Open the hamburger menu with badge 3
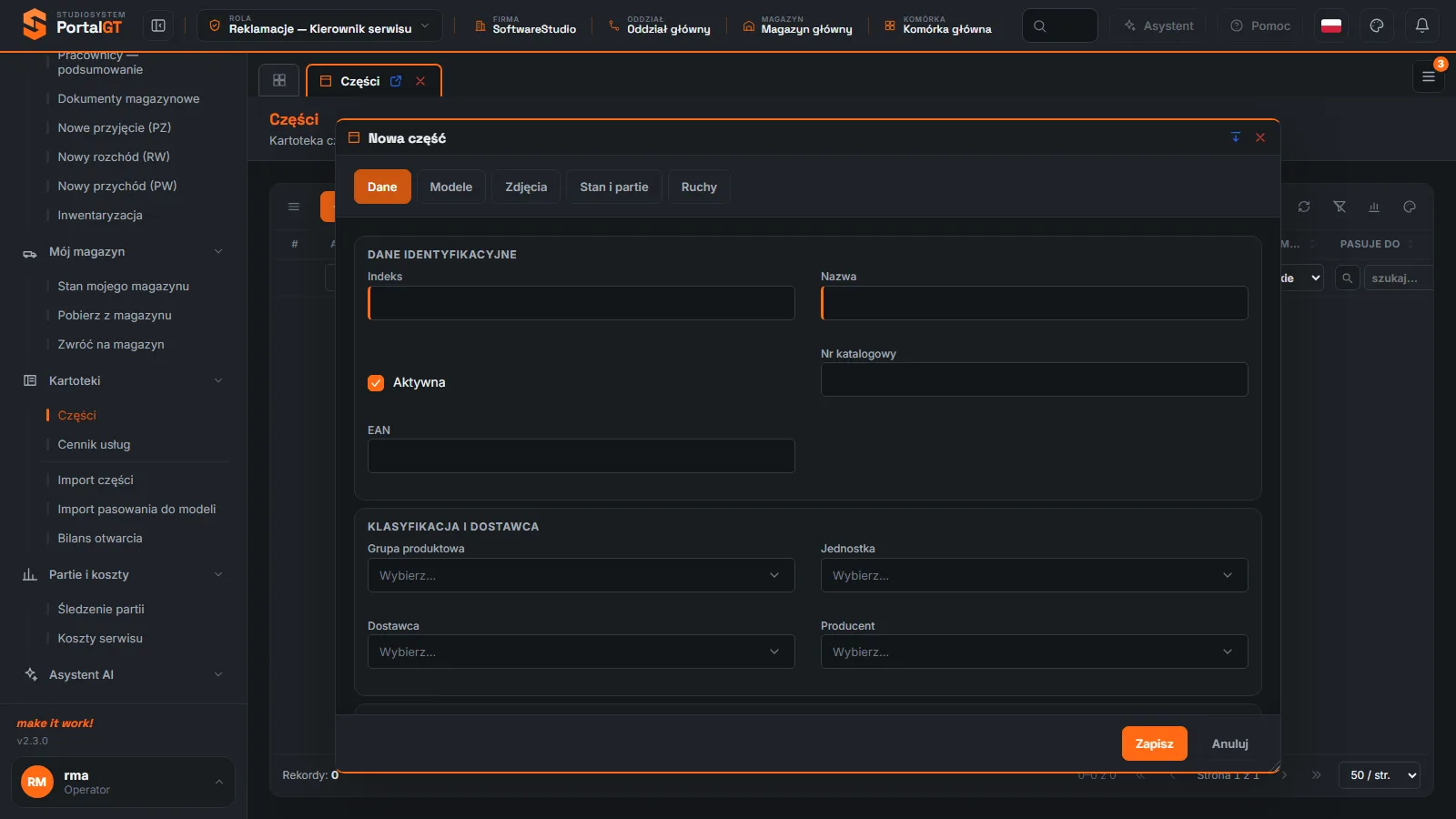The image size is (1456, 819). pos(1429,76)
